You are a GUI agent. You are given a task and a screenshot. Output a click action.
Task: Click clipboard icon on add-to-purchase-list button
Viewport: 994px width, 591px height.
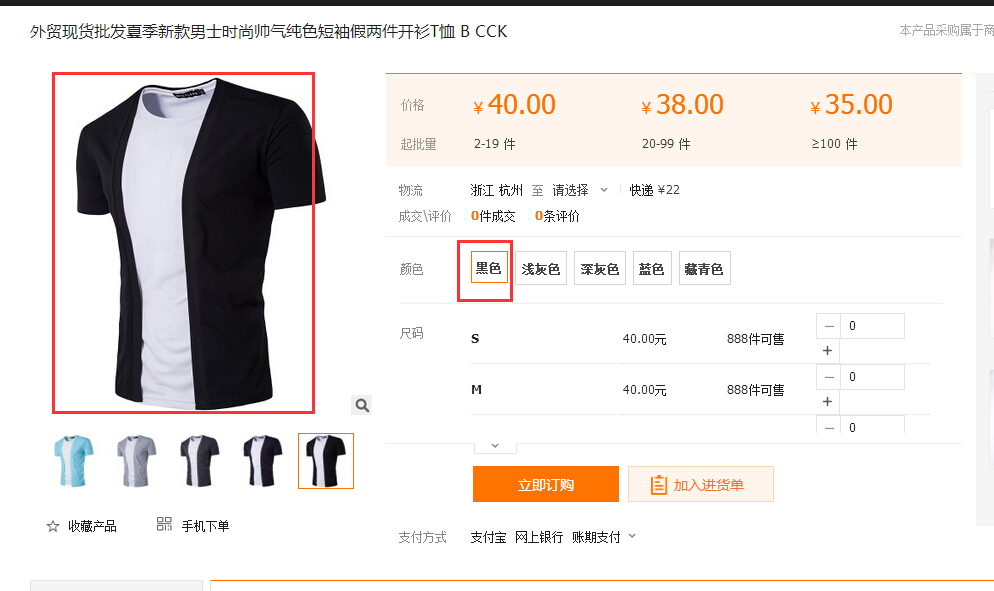point(659,485)
